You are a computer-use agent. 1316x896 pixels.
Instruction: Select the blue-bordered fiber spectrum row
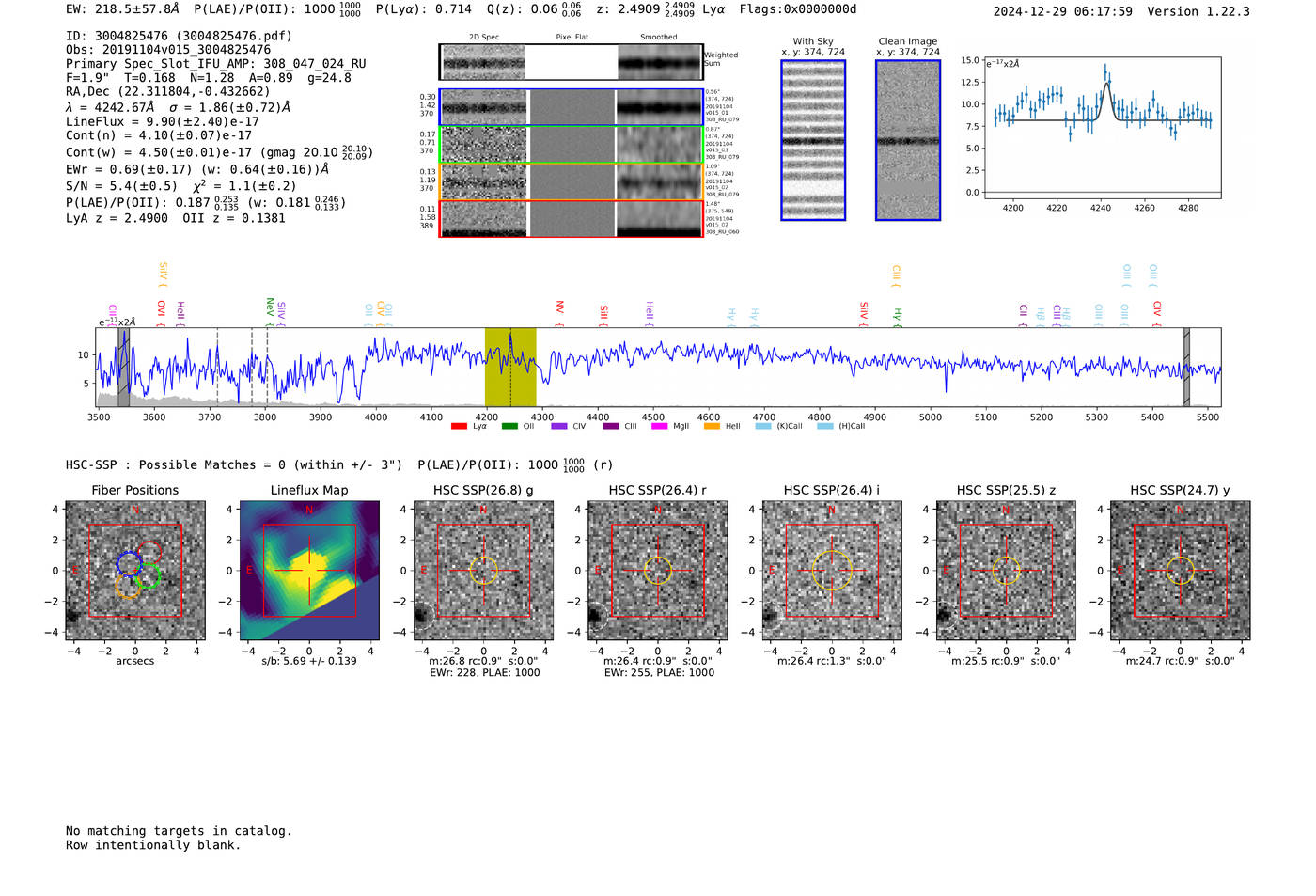(572, 107)
